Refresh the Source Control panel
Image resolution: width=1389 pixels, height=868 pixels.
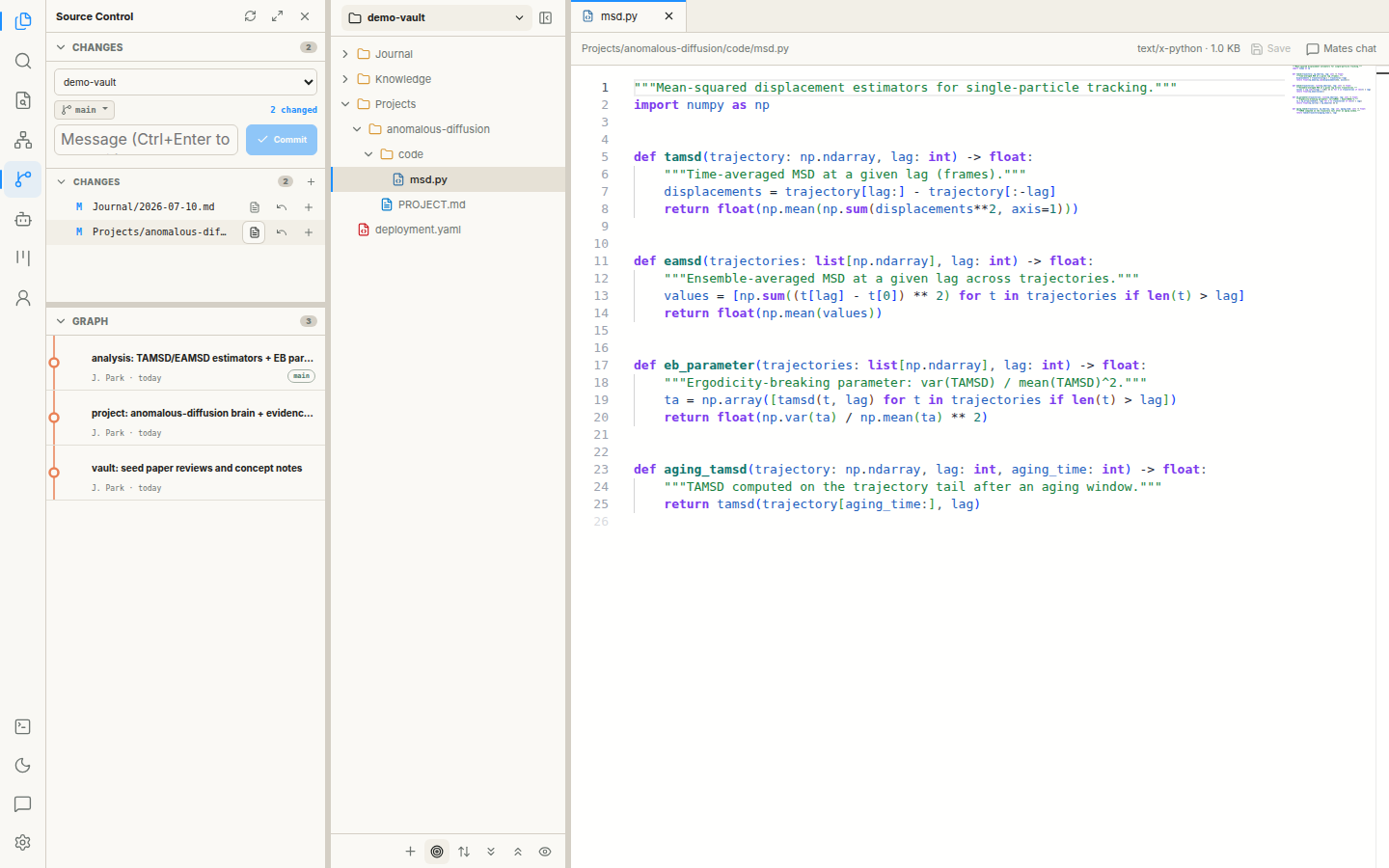coord(250,16)
